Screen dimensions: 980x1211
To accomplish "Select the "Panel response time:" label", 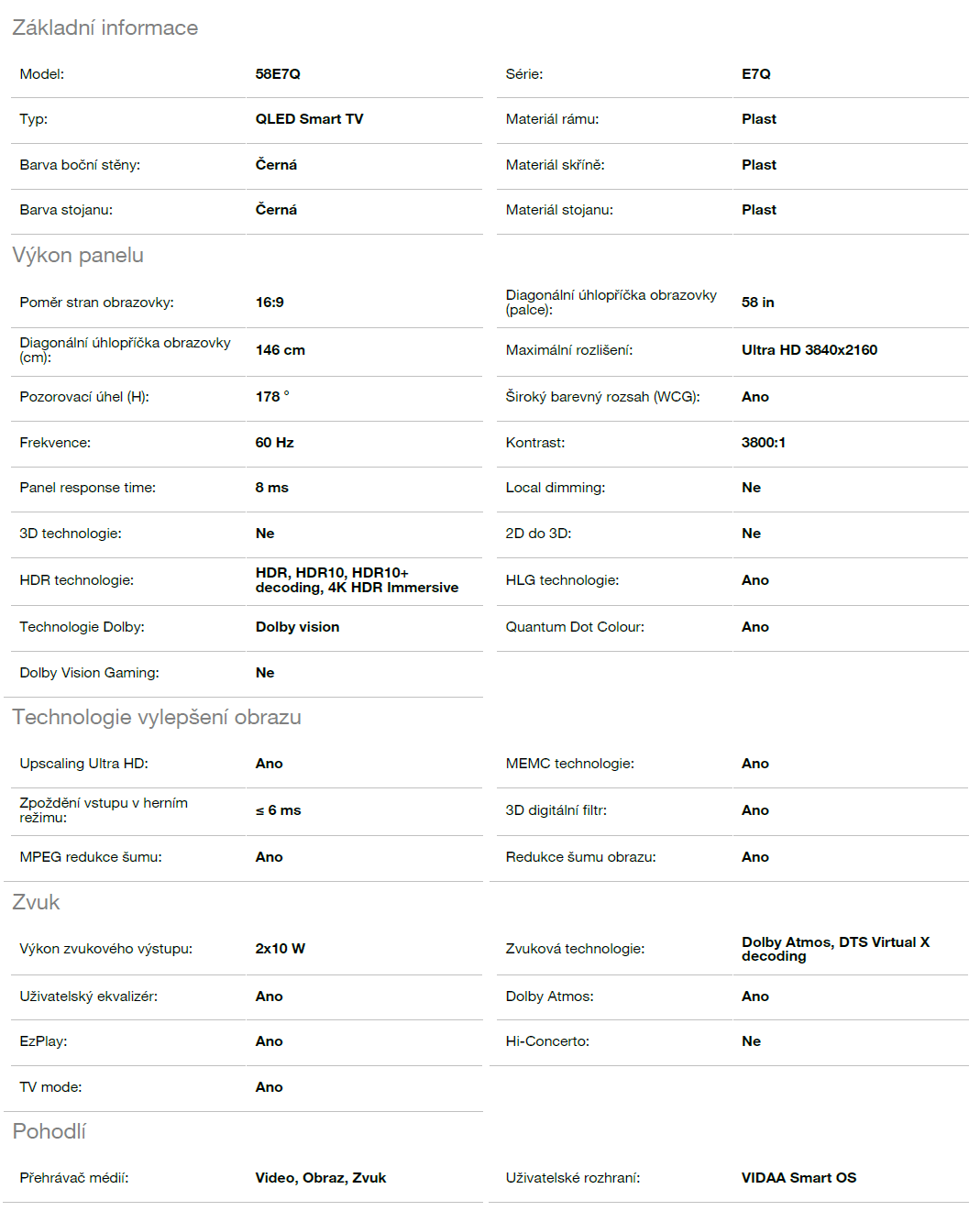I will (x=88, y=488).
